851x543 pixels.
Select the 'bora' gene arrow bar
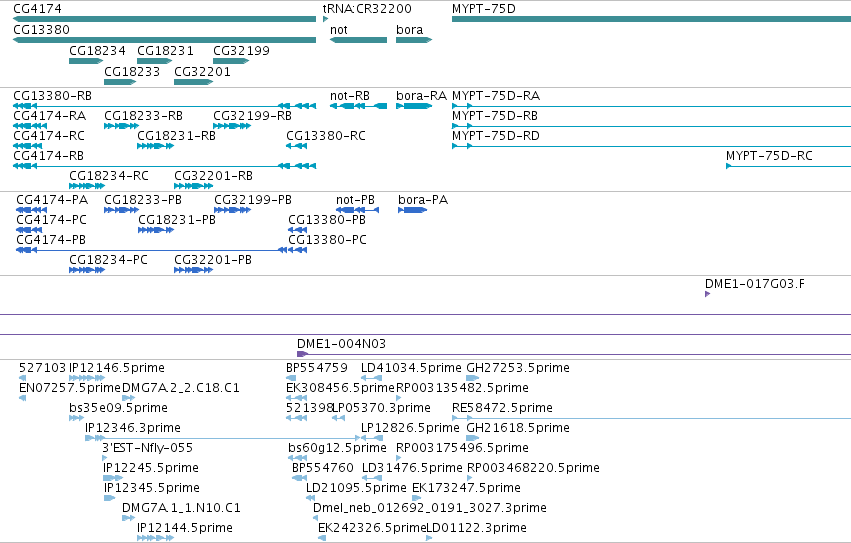pyautogui.click(x=414, y=40)
